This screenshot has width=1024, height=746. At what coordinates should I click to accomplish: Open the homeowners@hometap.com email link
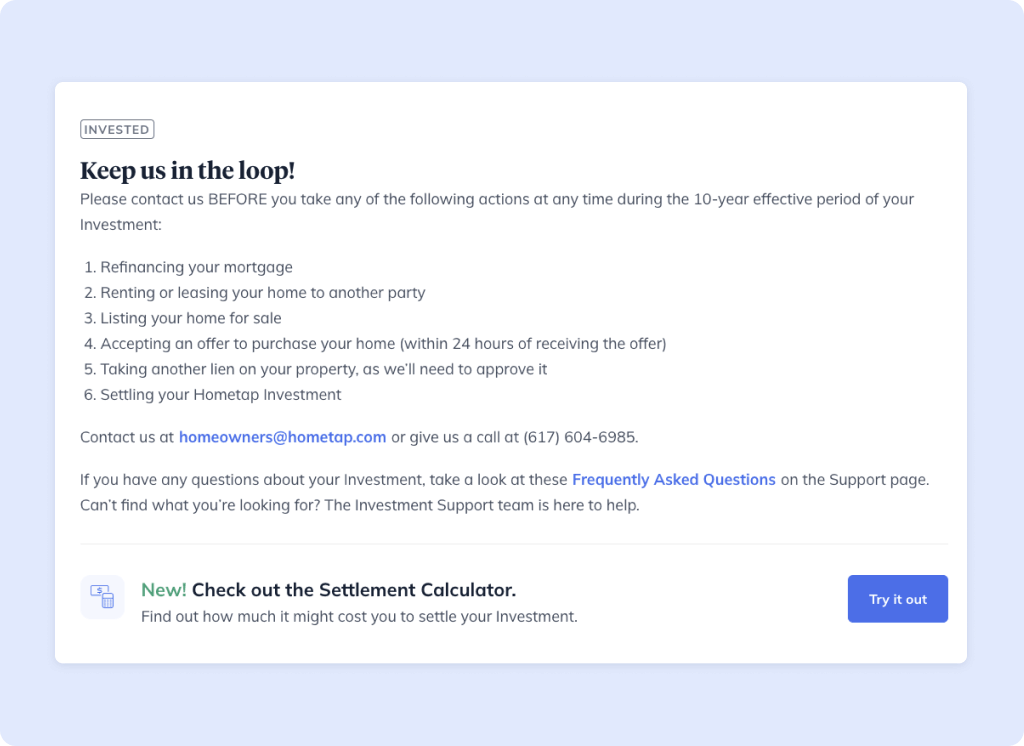tap(282, 437)
